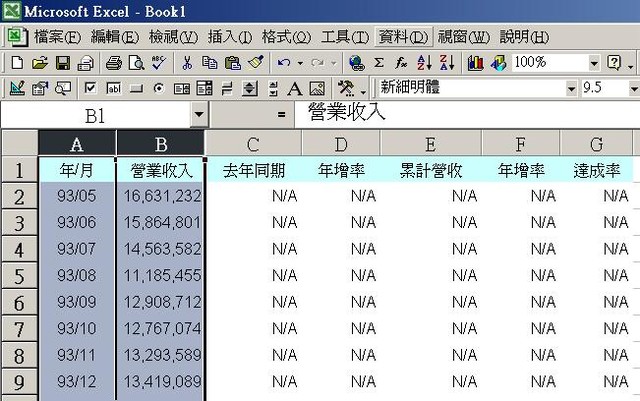Open the fx Paste Function dialog

coord(401,63)
